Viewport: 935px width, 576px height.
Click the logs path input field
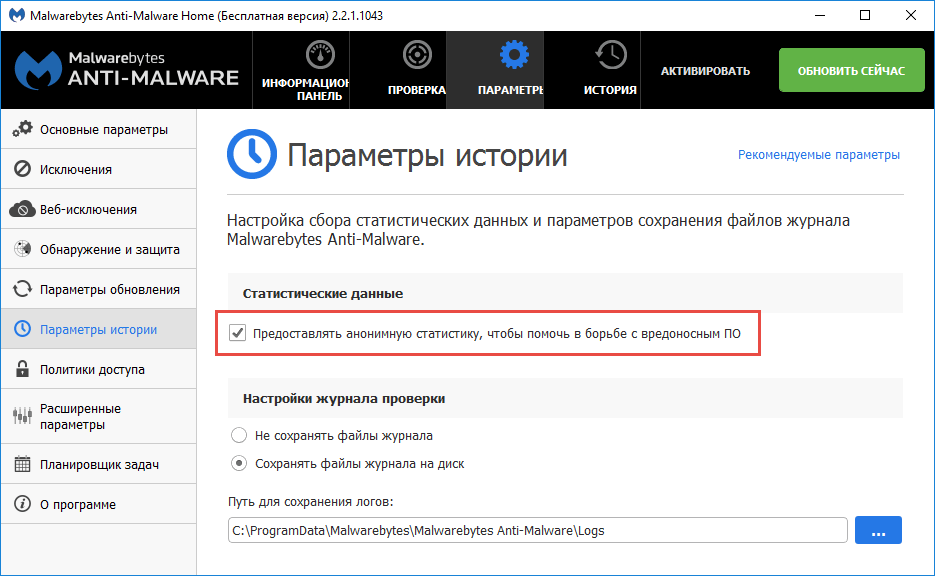[540, 530]
